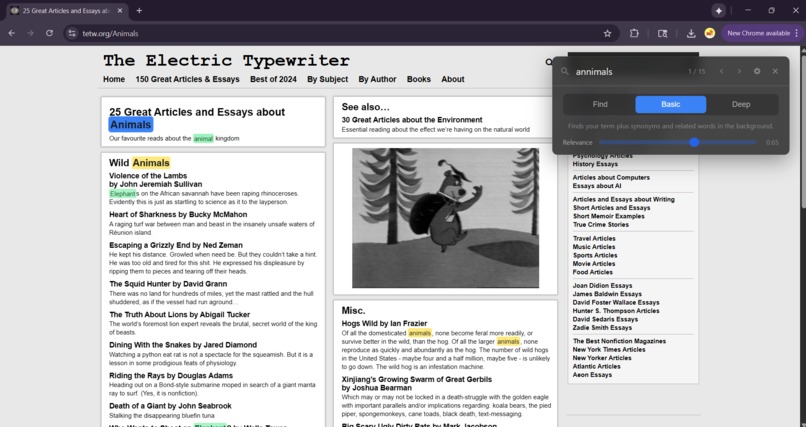The image size is (806, 427).
Task: Open a new browser tab
Action: coord(139,10)
